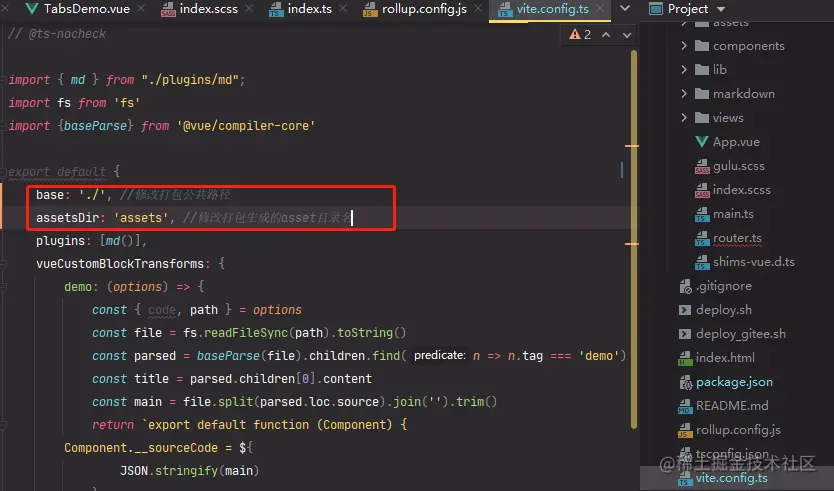
Task: Click the shell icon of deploy.sh
Action: 685,310
